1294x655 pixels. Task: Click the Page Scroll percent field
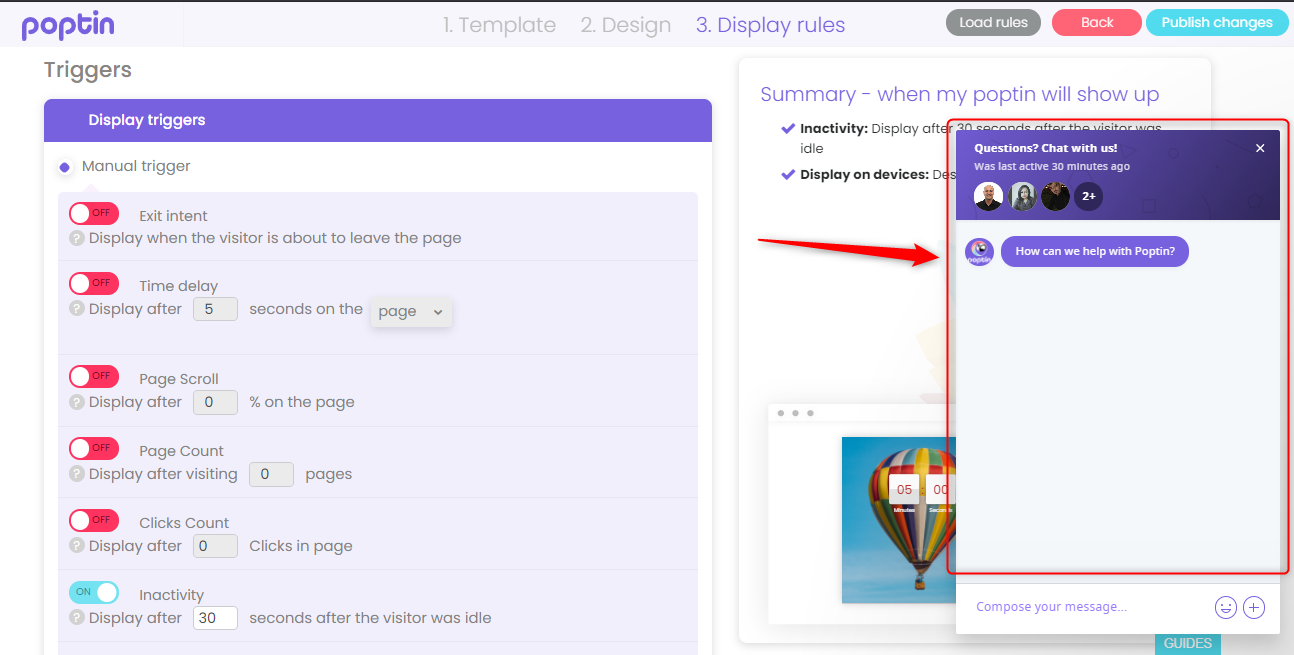click(x=215, y=402)
